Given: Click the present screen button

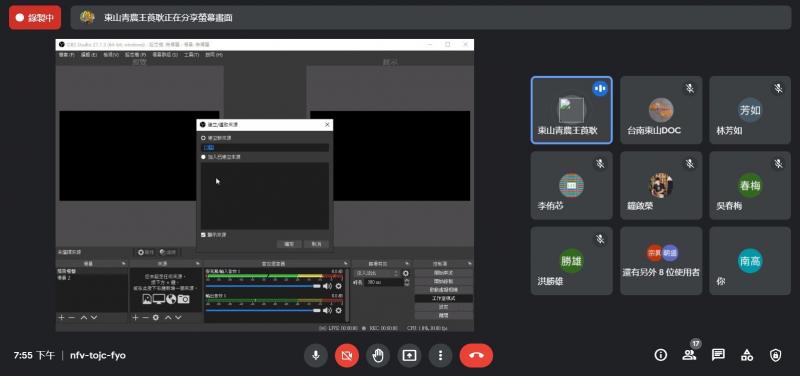Looking at the screenshot, I should tap(409, 355).
